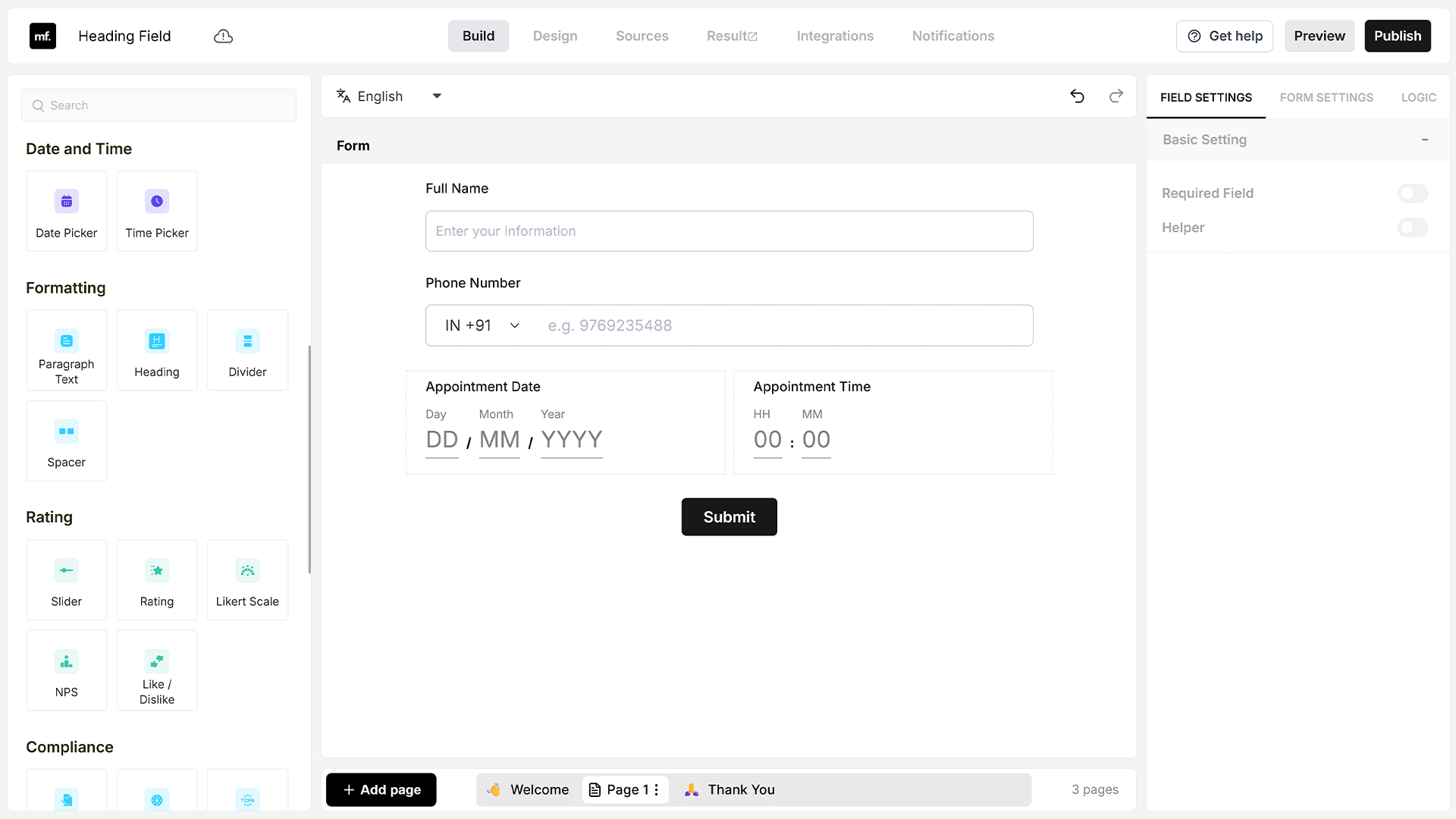Click the TCPA compliance icon
The height and width of the screenshot is (819, 1456).
[x=247, y=799]
